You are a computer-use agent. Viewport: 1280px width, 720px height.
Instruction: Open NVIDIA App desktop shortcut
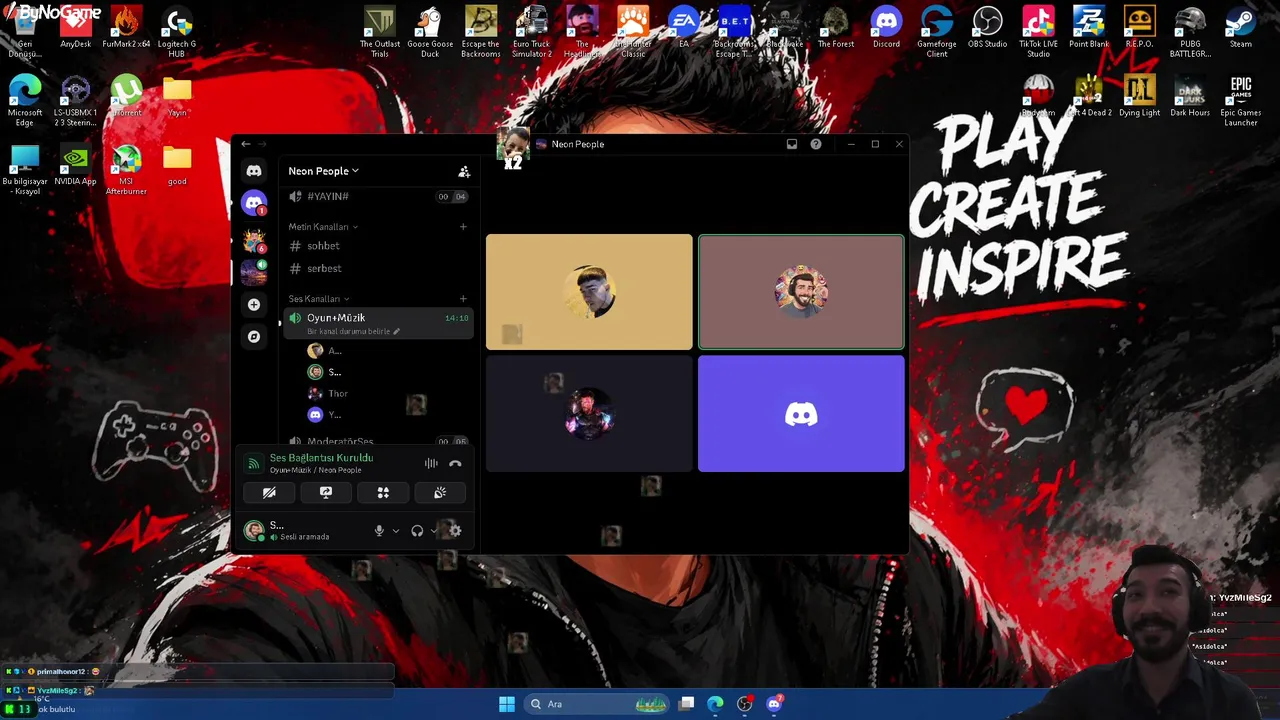click(x=75, y=166)
